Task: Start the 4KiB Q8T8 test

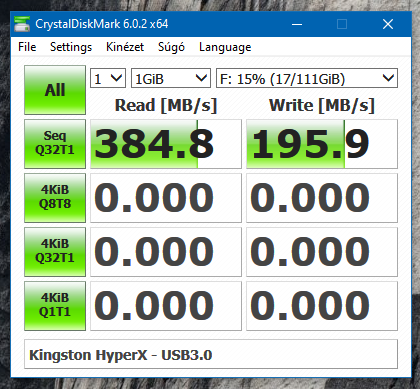Action: tap(55, 198)
